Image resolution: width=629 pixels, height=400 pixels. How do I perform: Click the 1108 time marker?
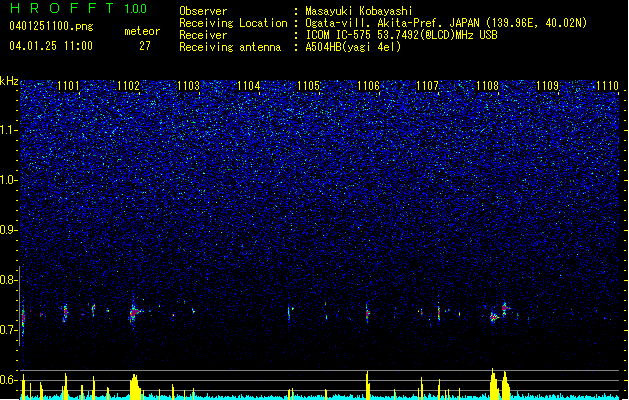(487, 85)
